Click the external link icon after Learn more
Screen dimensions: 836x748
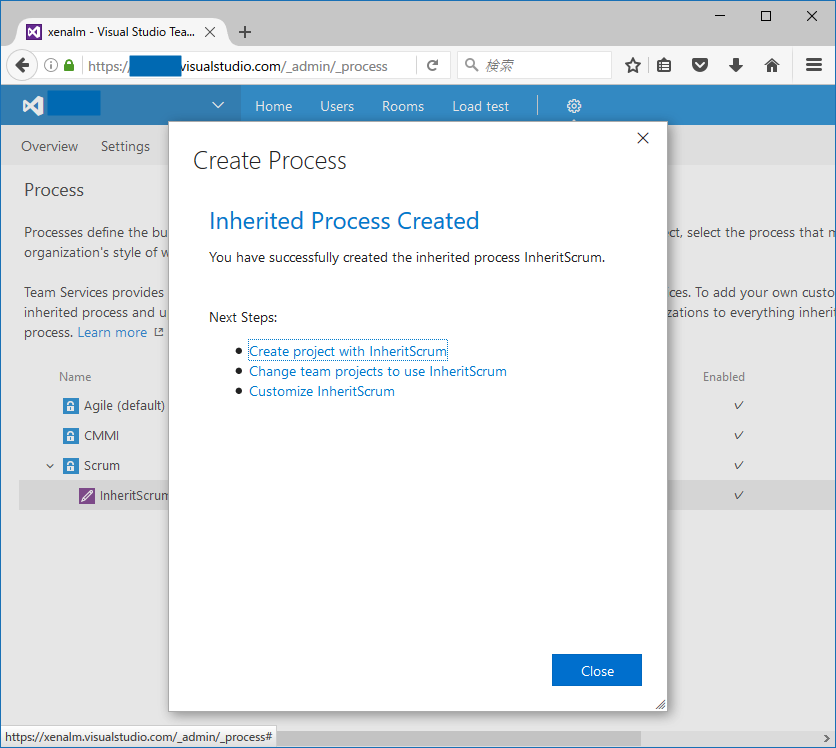[158, 332]
